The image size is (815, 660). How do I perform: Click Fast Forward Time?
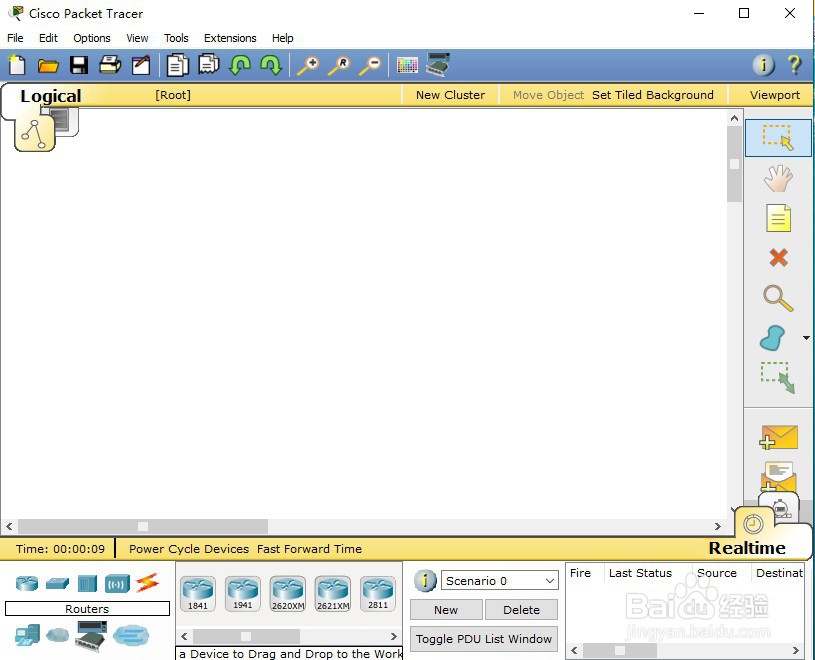(309, 549)
